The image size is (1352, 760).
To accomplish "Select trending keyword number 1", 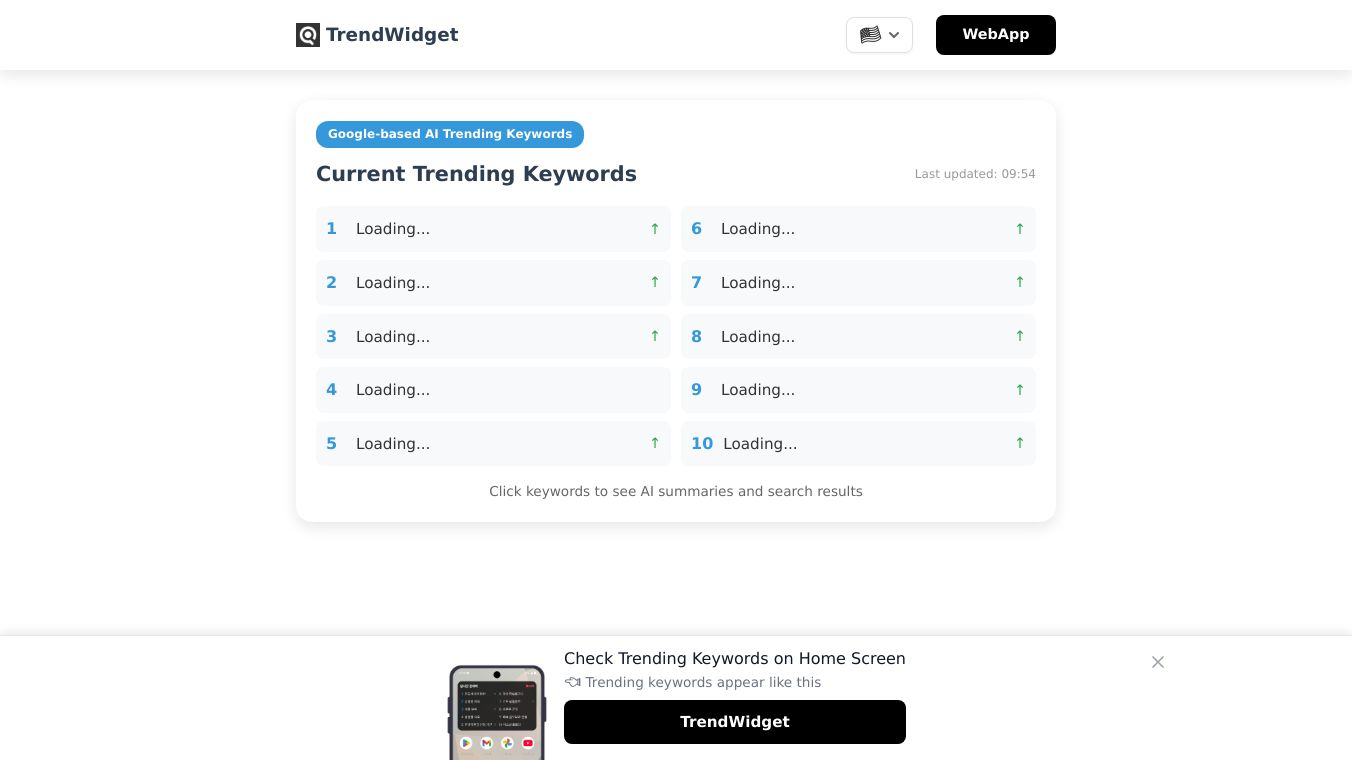I will (493, 229).
